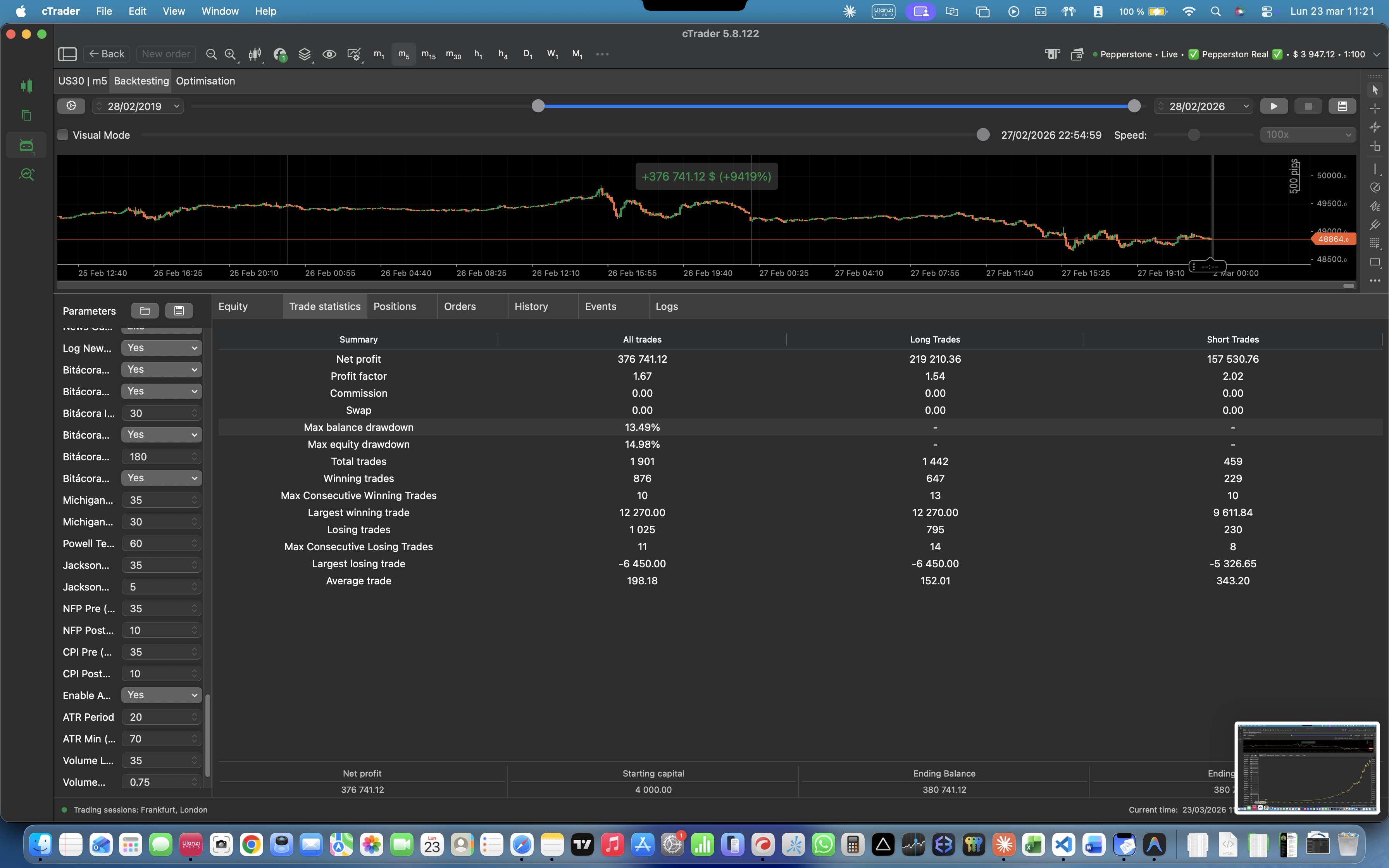1389x868 pixels.
Task: Select the h1 timeframe button
Action: click(477, 54)
